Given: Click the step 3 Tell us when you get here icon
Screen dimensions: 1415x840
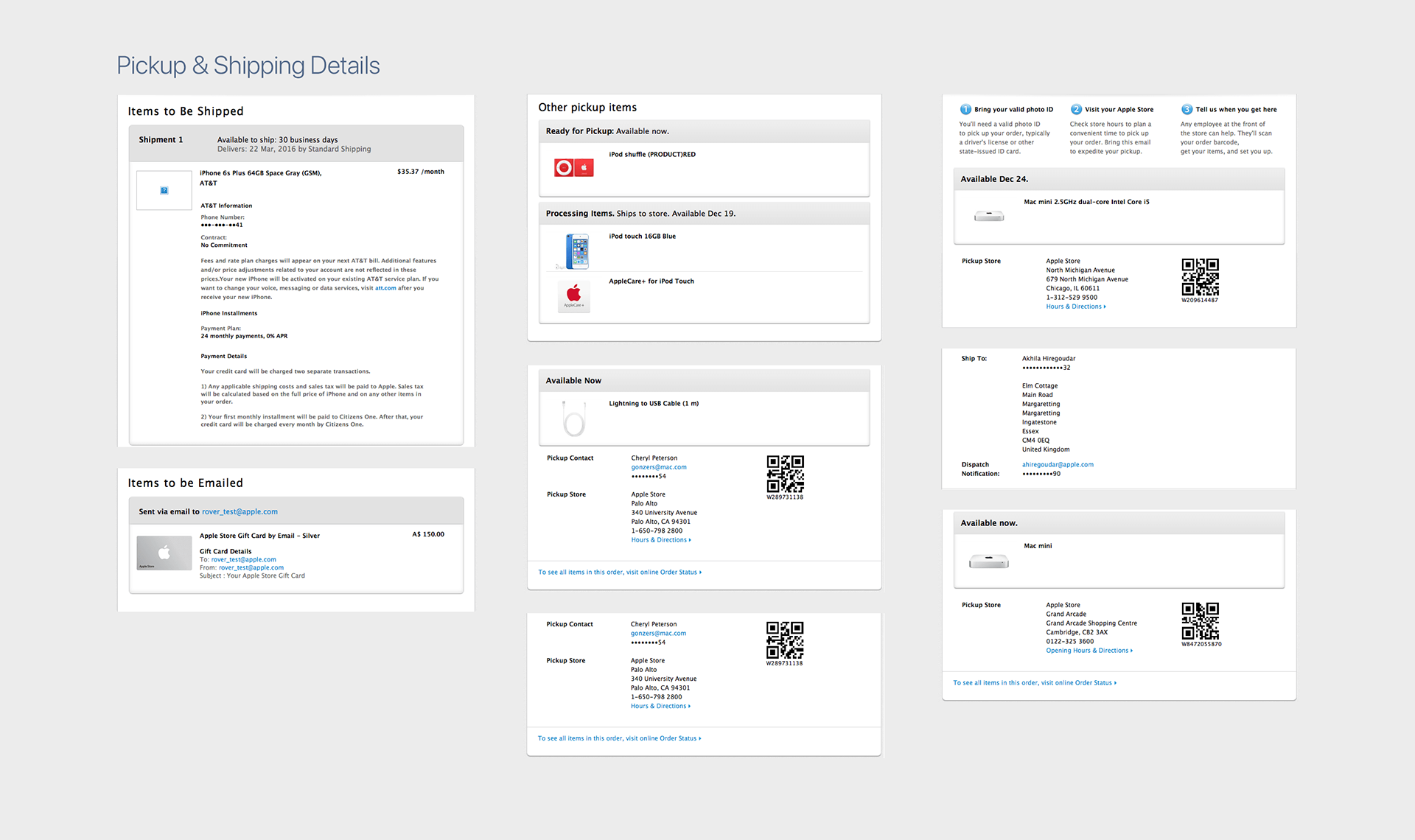Looking at the screenshot, I should point(1187,109).
